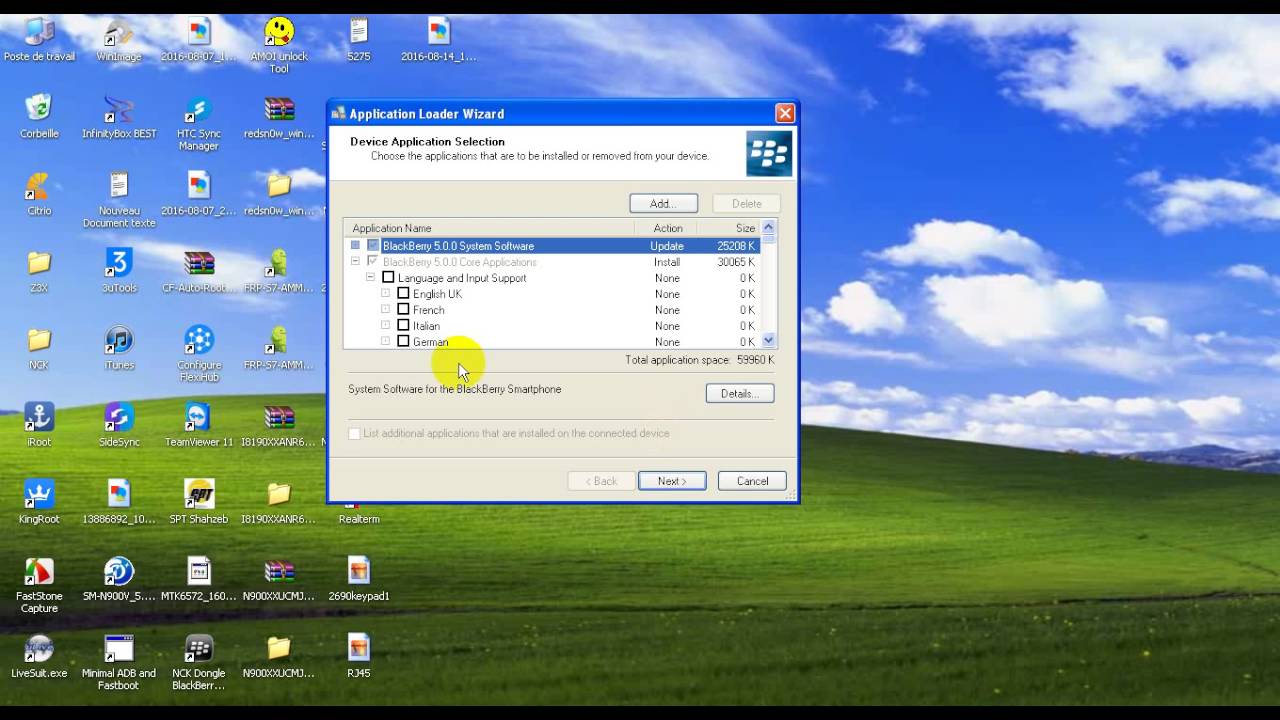The height and width of the screenshot is (720, 1280).
Task: Open the NCK folder
Action: point(39,348)
